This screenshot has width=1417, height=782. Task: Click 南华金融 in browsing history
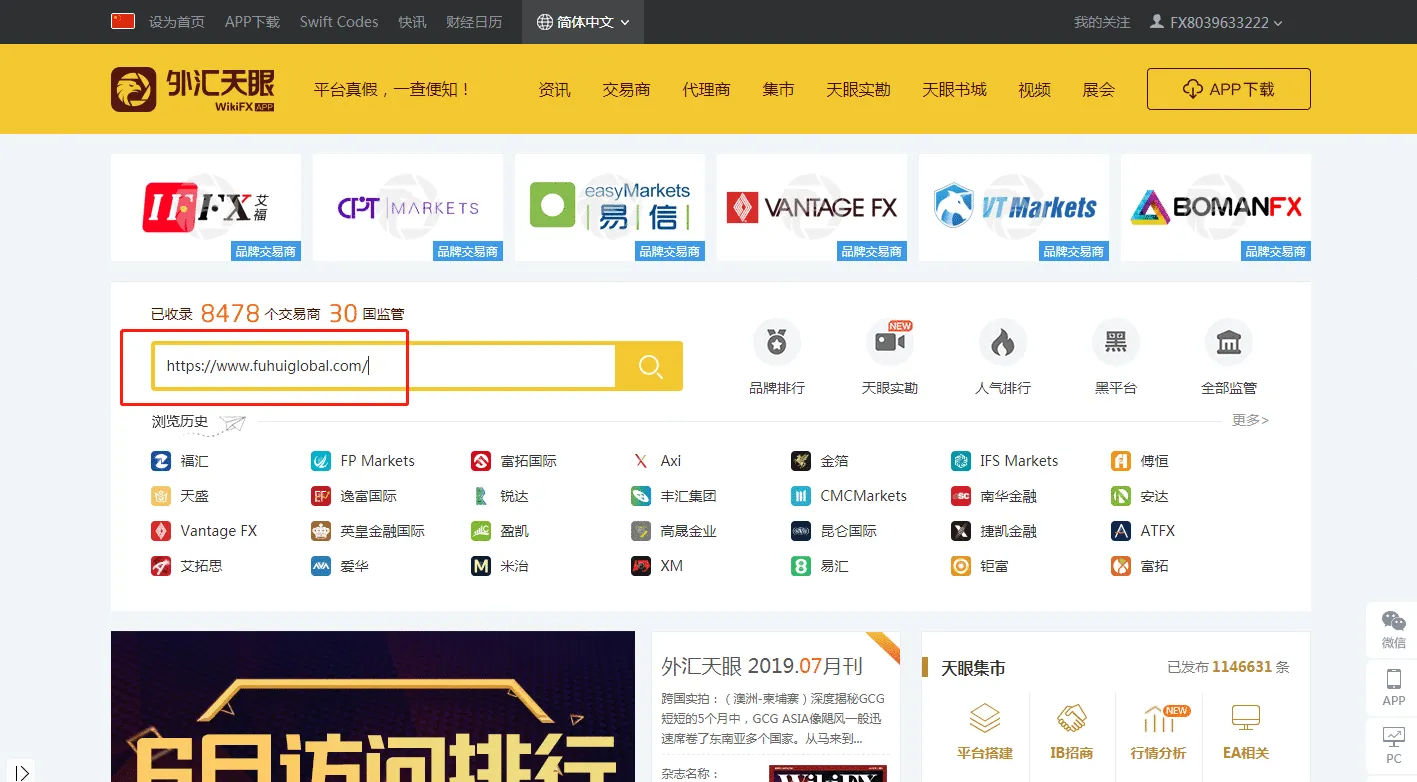[x=1008, y=496]
